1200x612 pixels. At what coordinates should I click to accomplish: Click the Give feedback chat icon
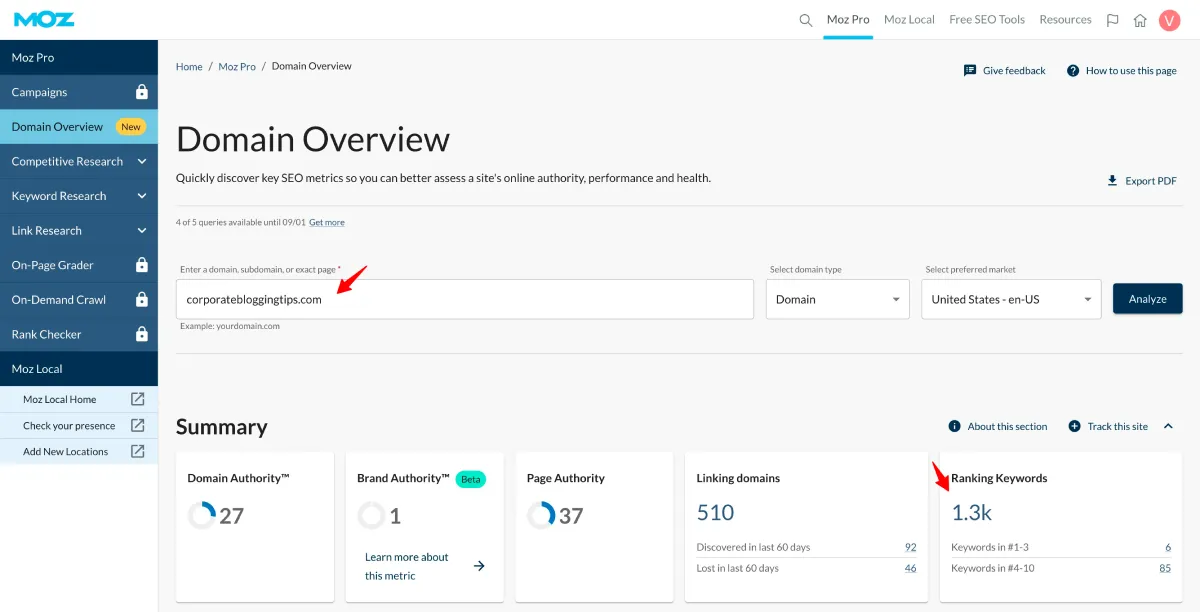click(x=970, y=71)
